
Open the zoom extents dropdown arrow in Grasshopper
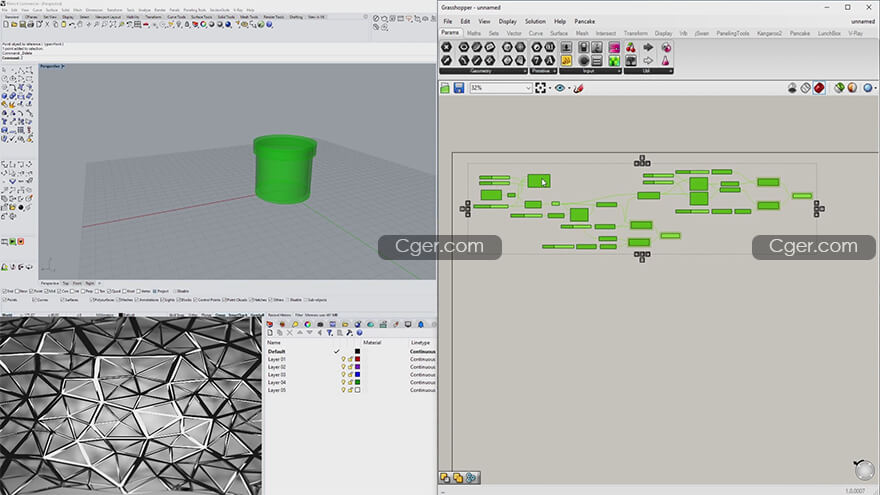[x=549, y=88]
